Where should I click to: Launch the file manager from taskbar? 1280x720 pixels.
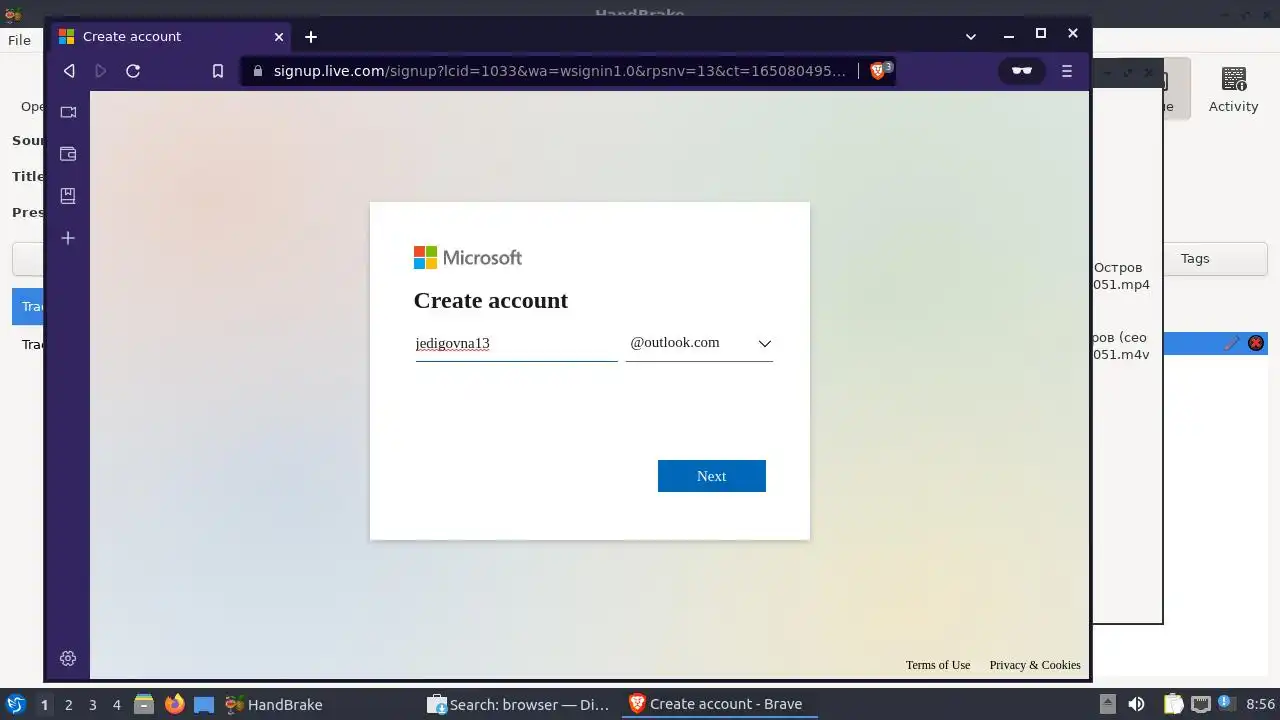(x=144, y=704)
